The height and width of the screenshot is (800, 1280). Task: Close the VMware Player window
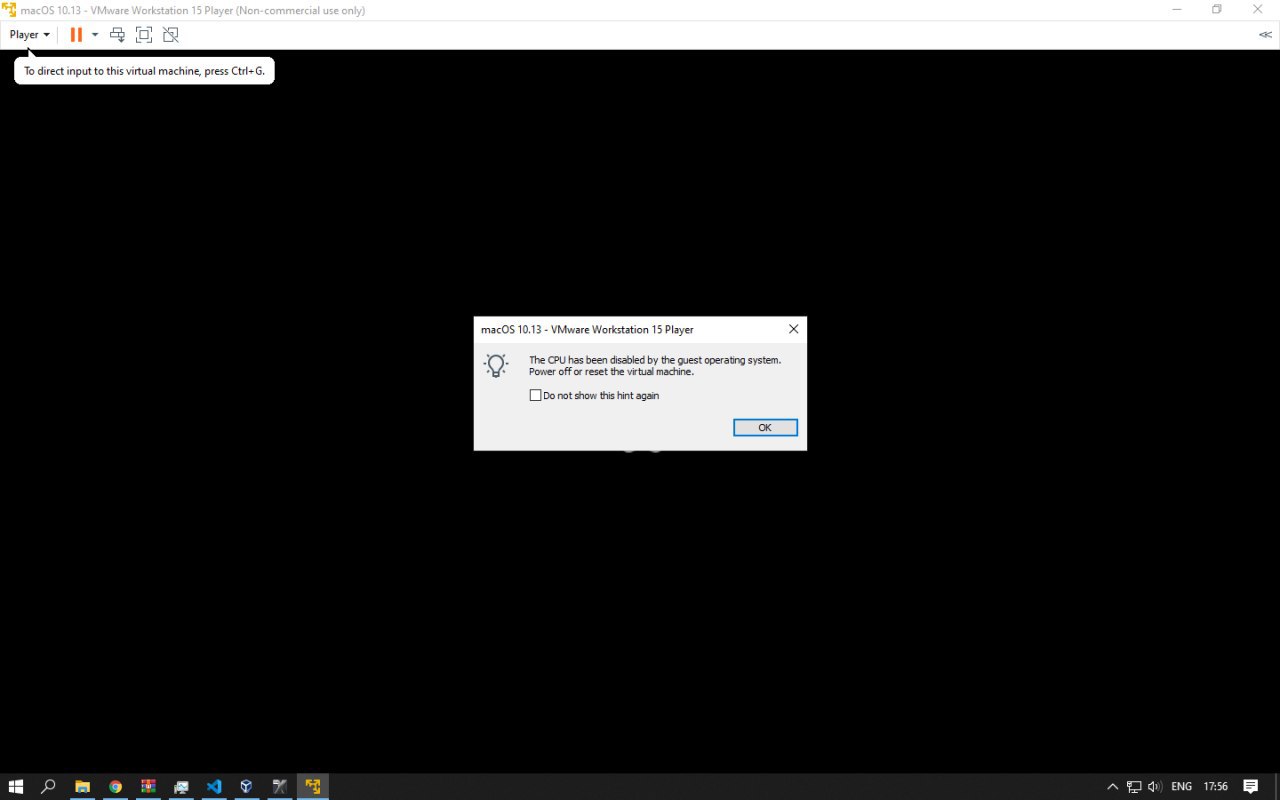[1257, 9]
